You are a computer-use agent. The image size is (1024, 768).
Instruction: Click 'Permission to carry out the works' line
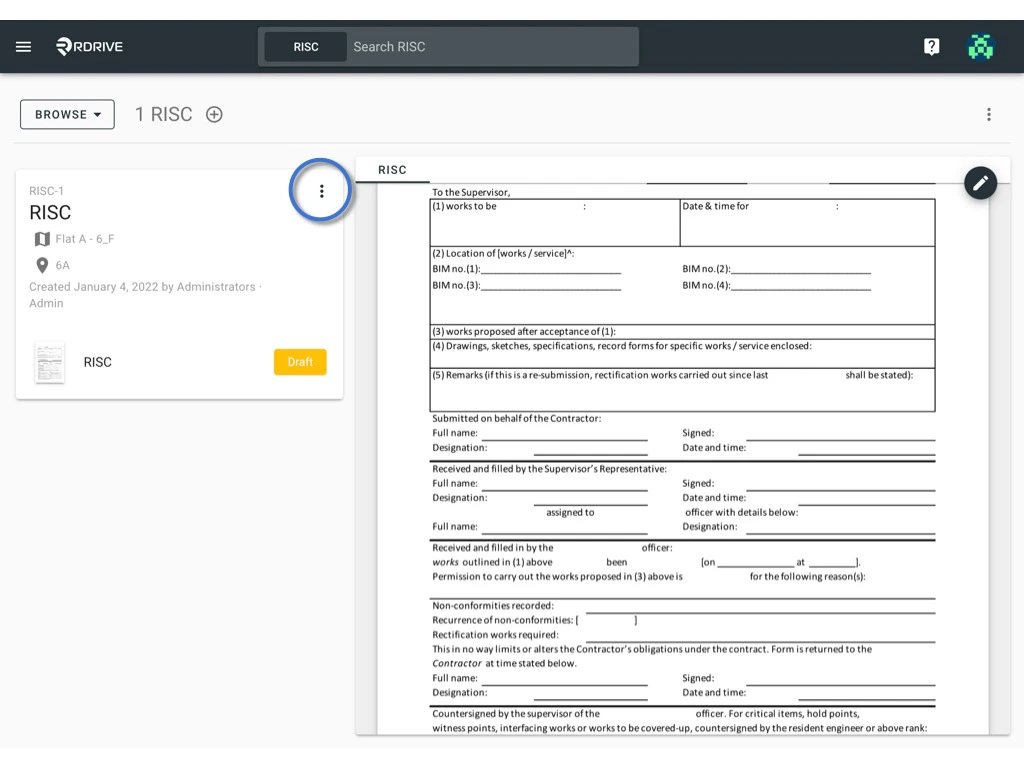tap(648, 577)
